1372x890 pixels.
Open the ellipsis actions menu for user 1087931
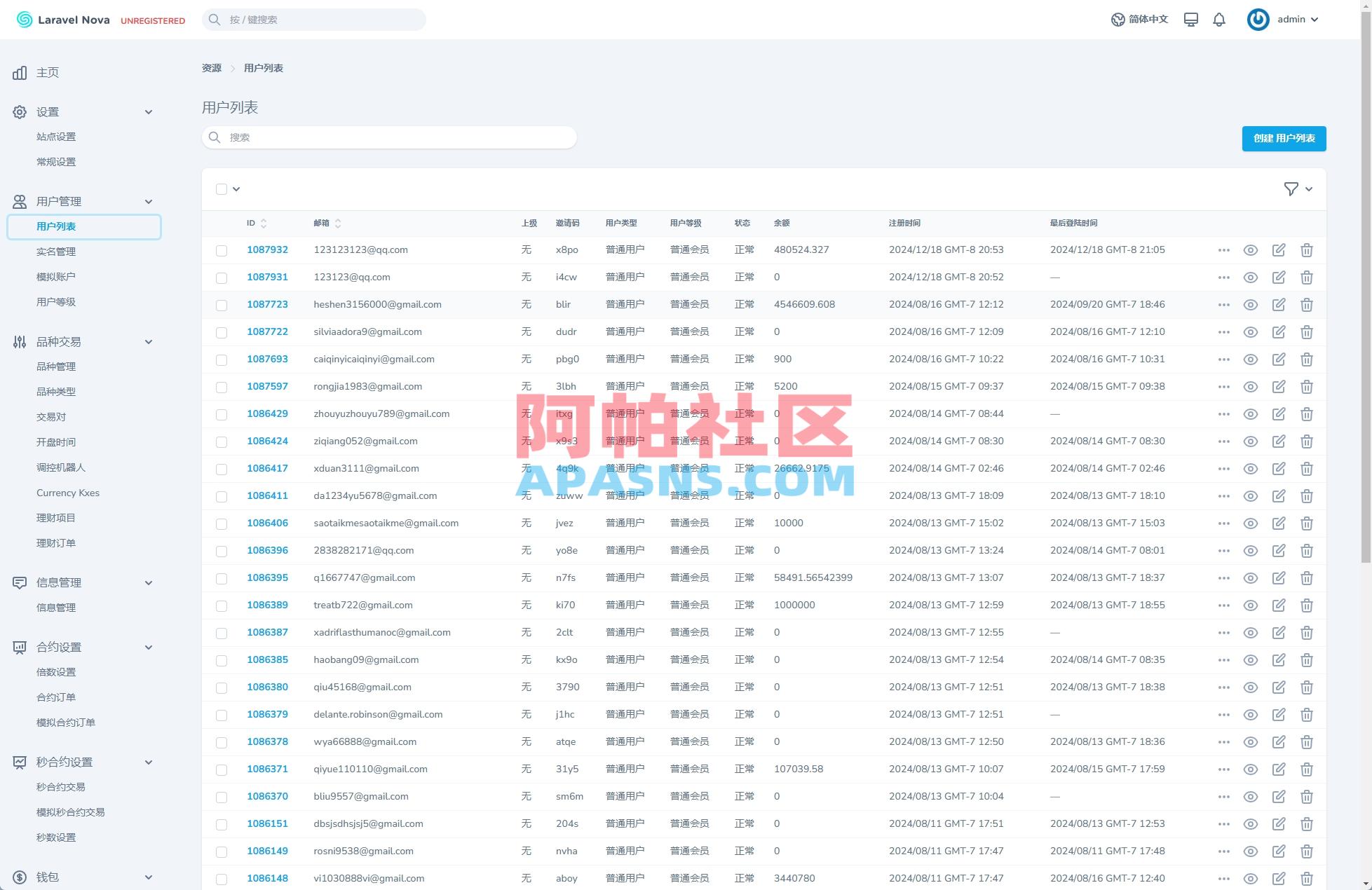coord(1224,277)
